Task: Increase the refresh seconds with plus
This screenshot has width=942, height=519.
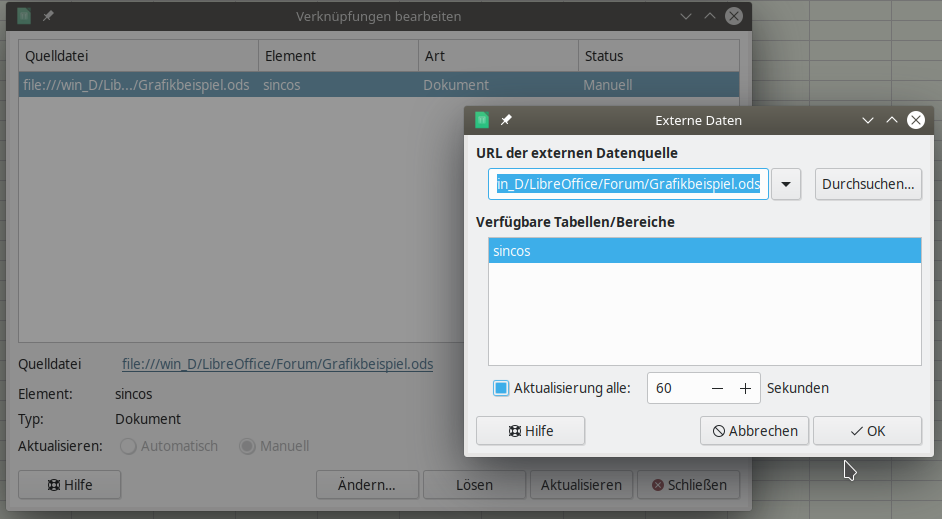Action: click(745, 389)
